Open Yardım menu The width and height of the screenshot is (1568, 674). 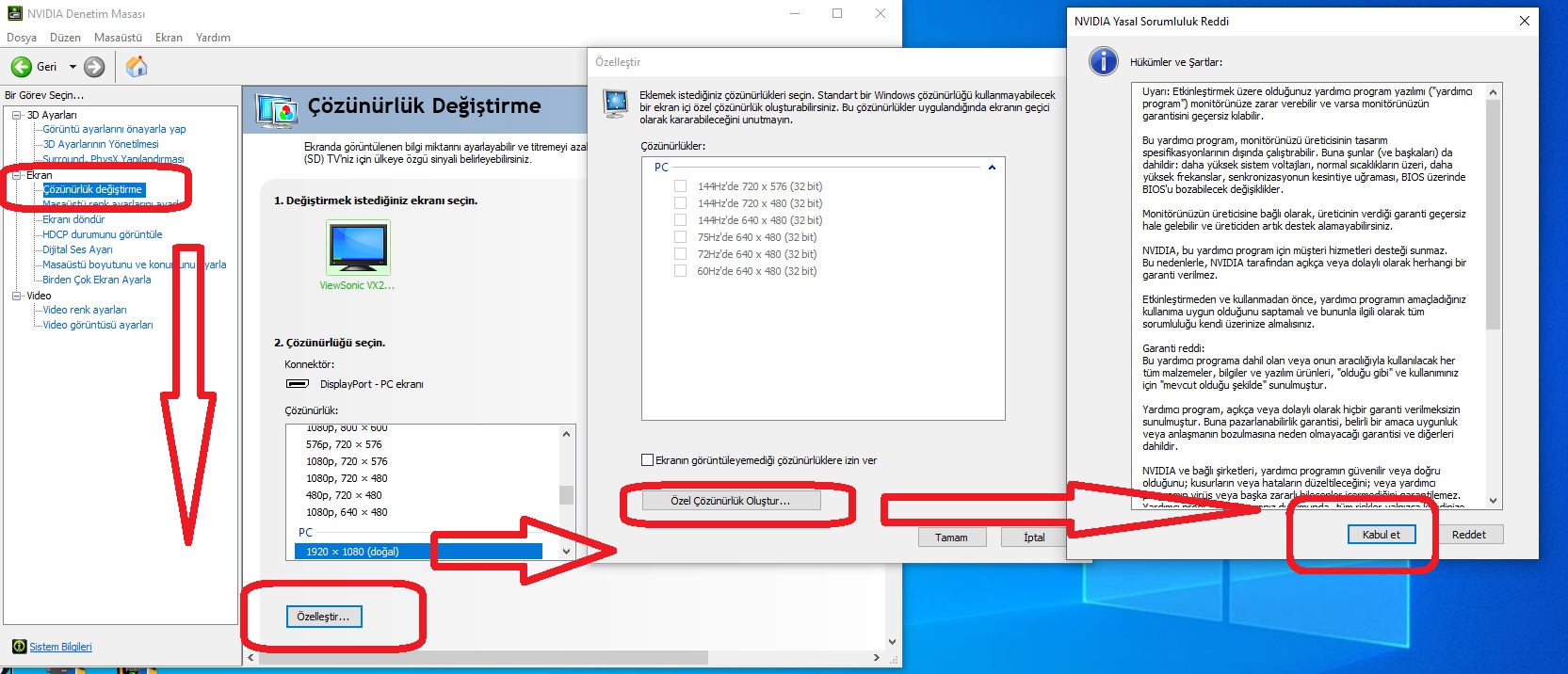click(x=213, y=38)
